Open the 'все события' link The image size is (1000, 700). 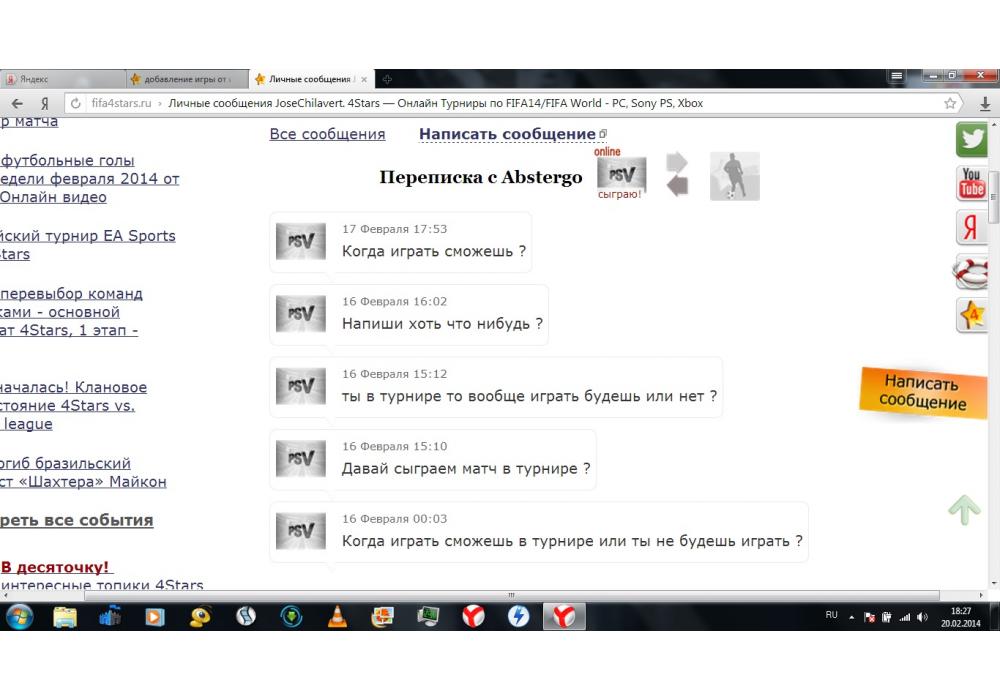77,520
